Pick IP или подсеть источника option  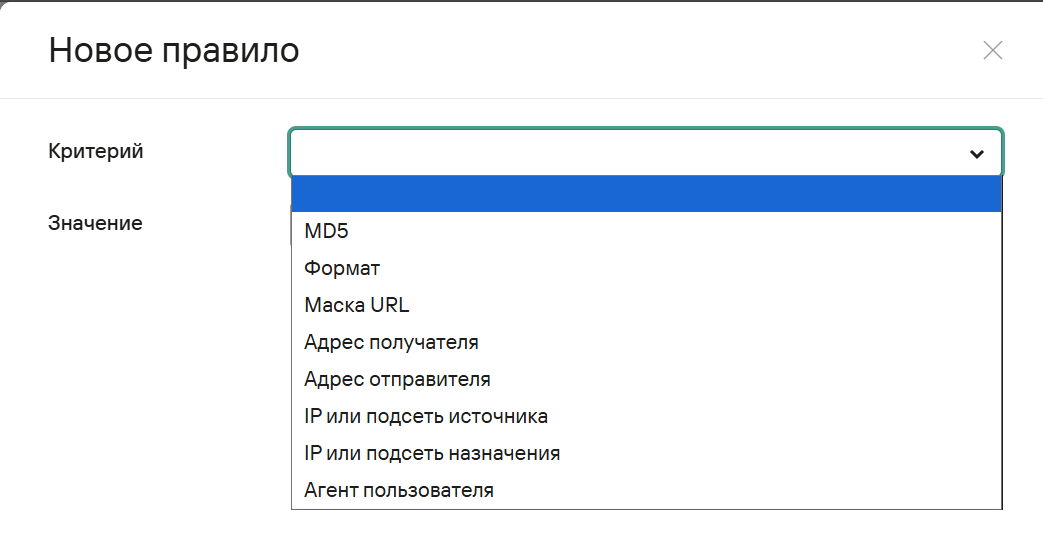426,416
